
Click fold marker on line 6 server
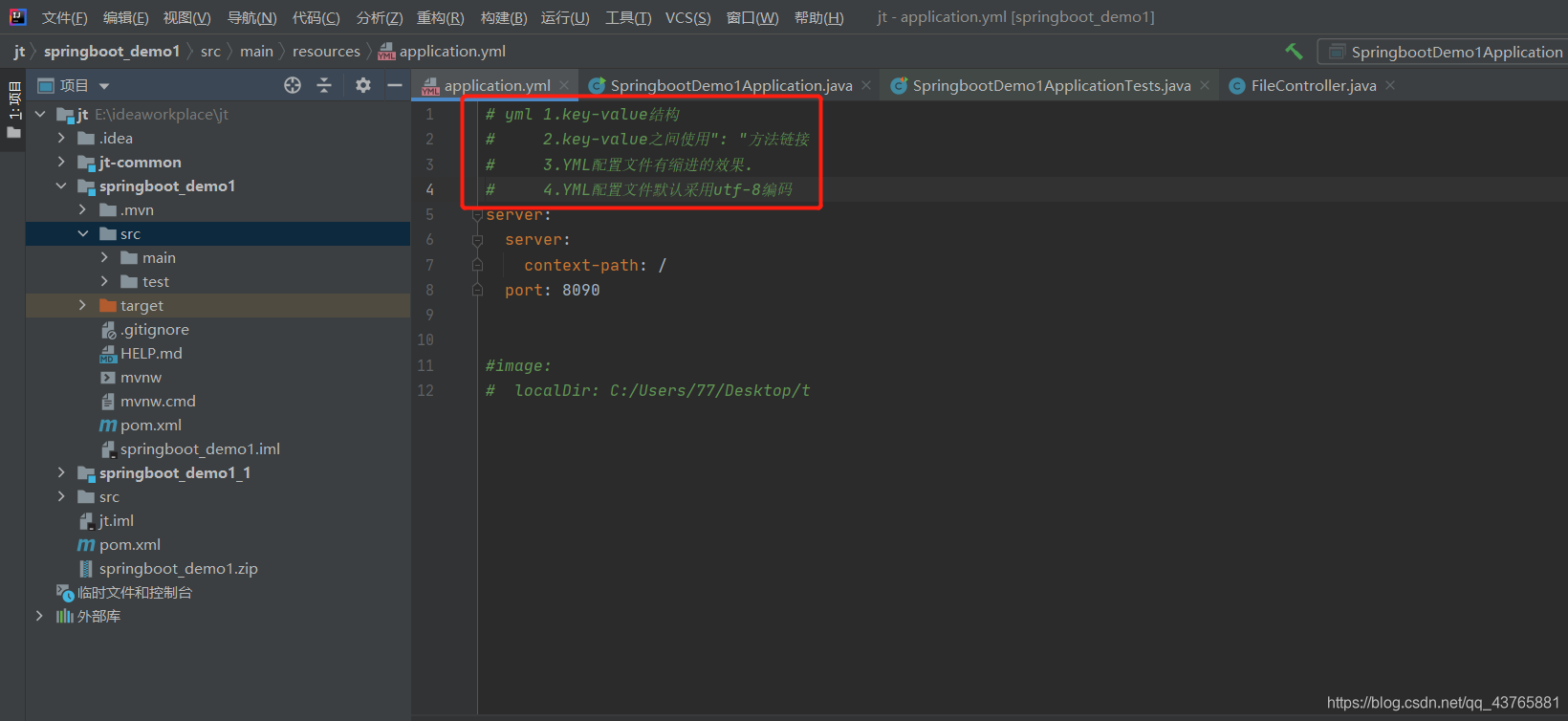click(x=477, y=240)
